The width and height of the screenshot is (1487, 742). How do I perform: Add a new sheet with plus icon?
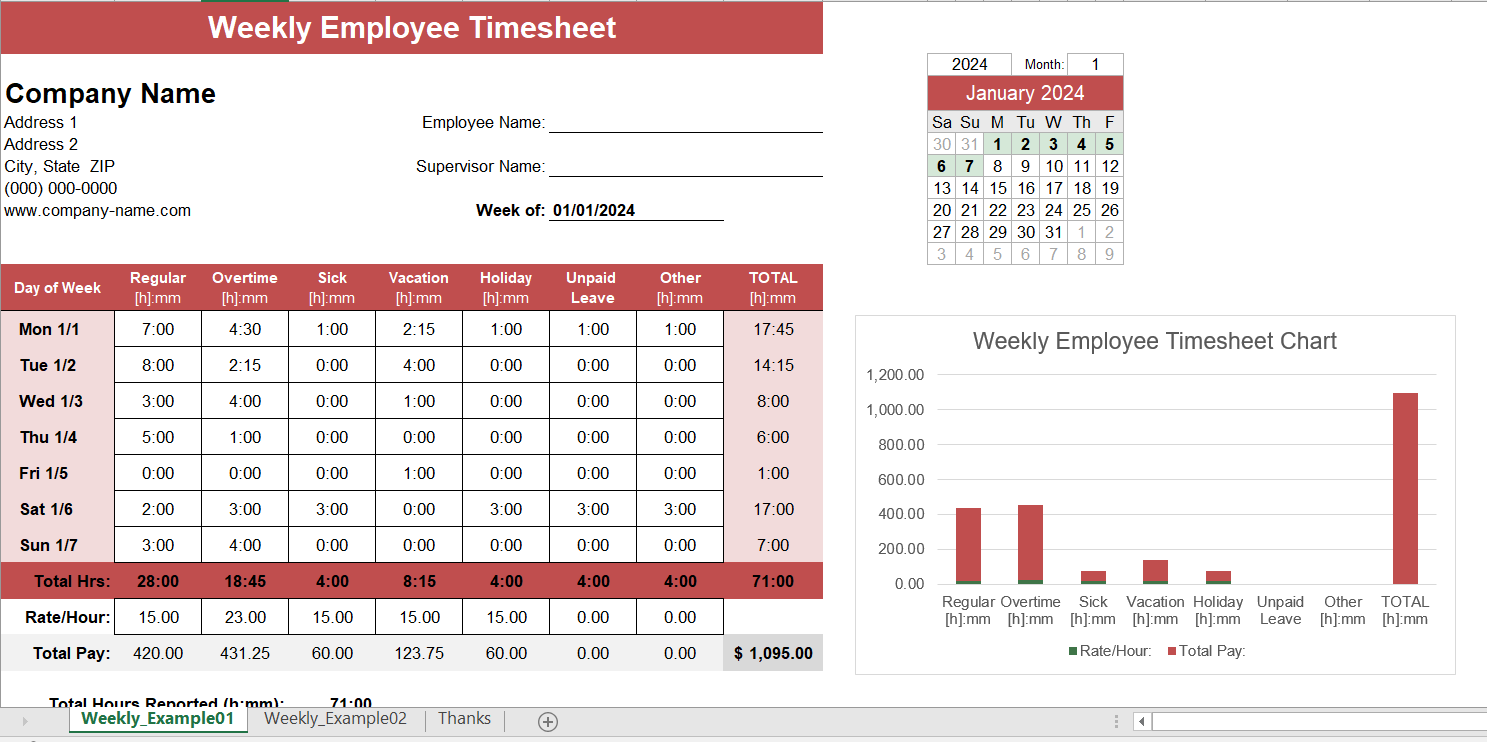click(548, 721)
